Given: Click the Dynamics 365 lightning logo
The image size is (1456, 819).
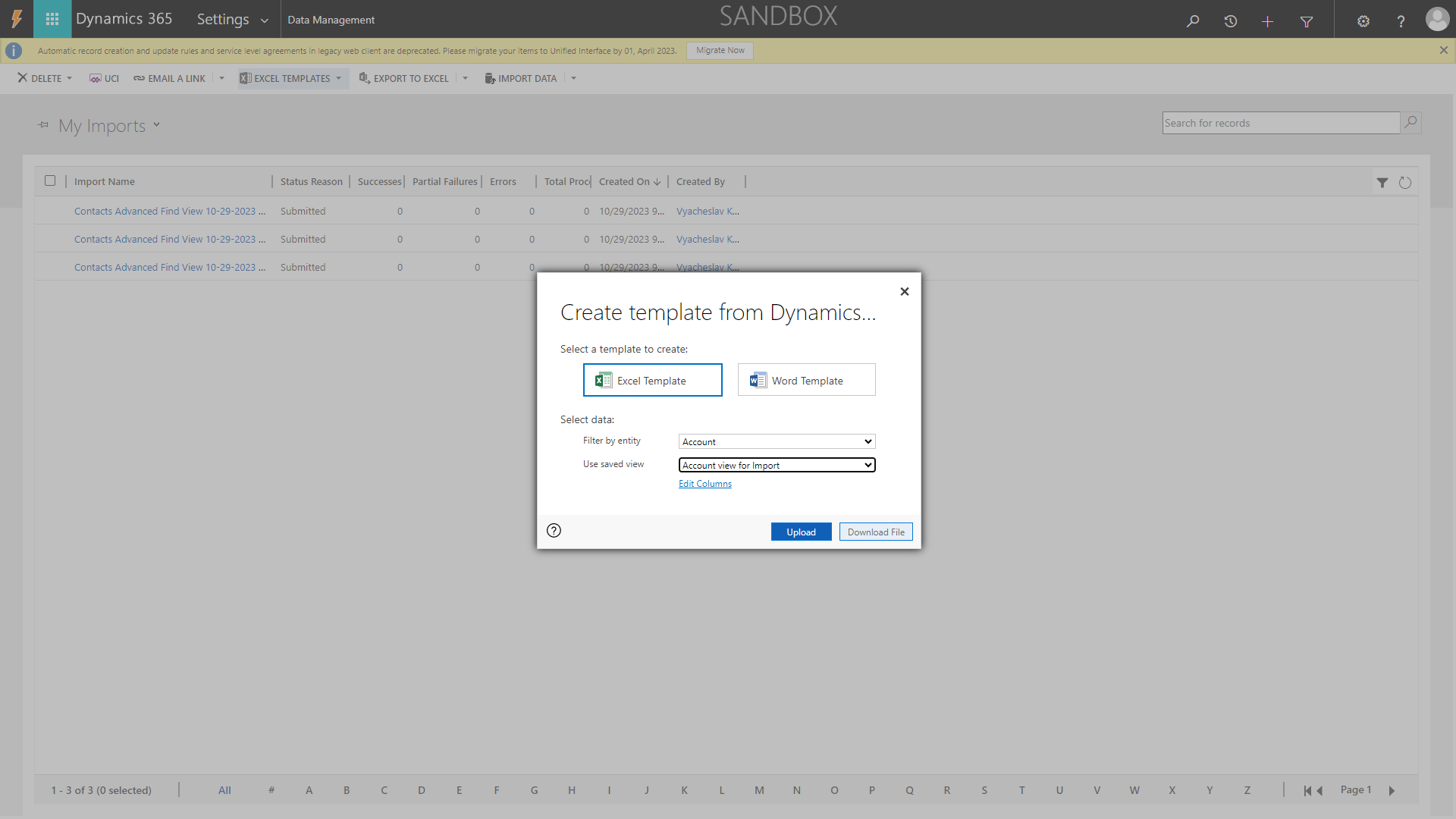Looking at the screenshot, I should (x=17, y=19).
